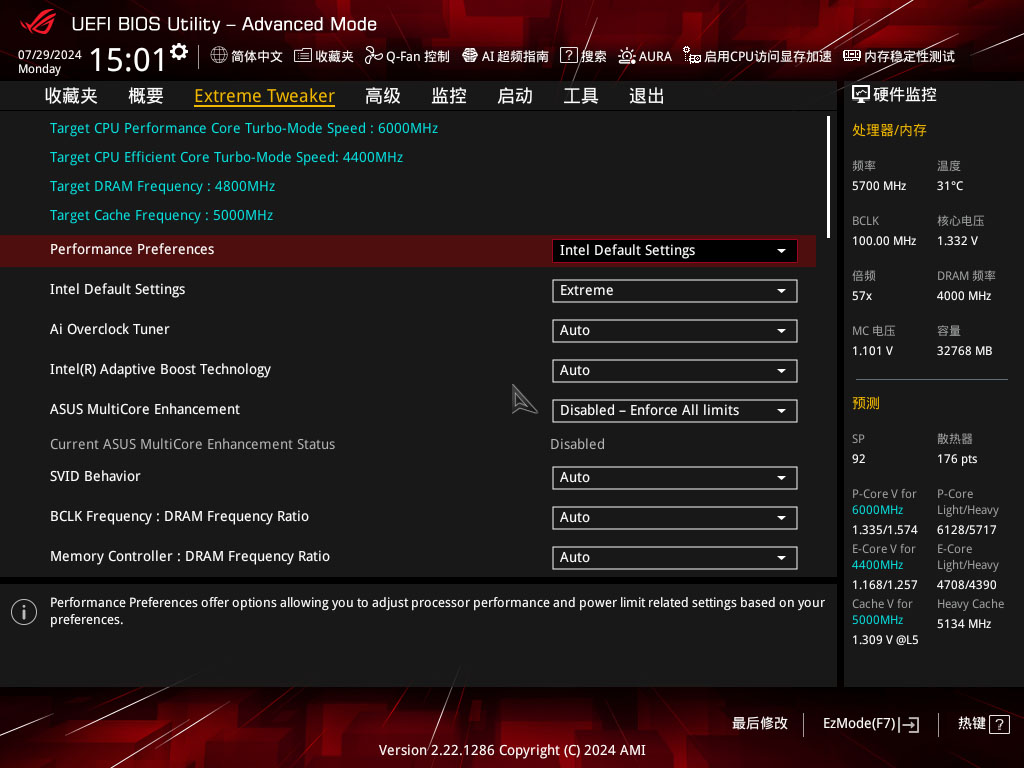This screenshot has width=1024, height=768.
Task: Switch to the 收藏夹 main tab
Action: click(x=71, y=96)
